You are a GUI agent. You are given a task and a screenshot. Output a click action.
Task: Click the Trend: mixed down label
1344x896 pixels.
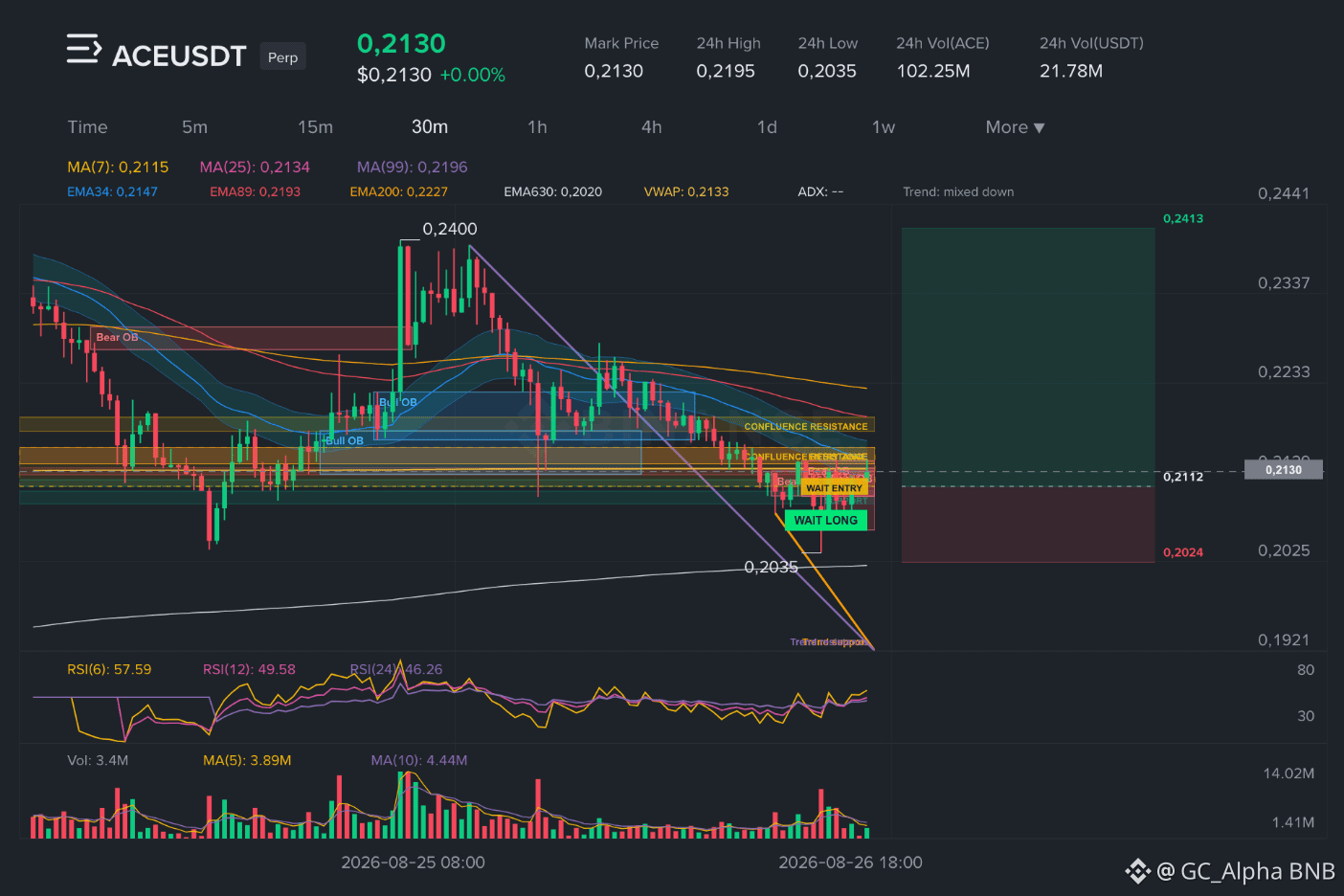tap(958, 191)
